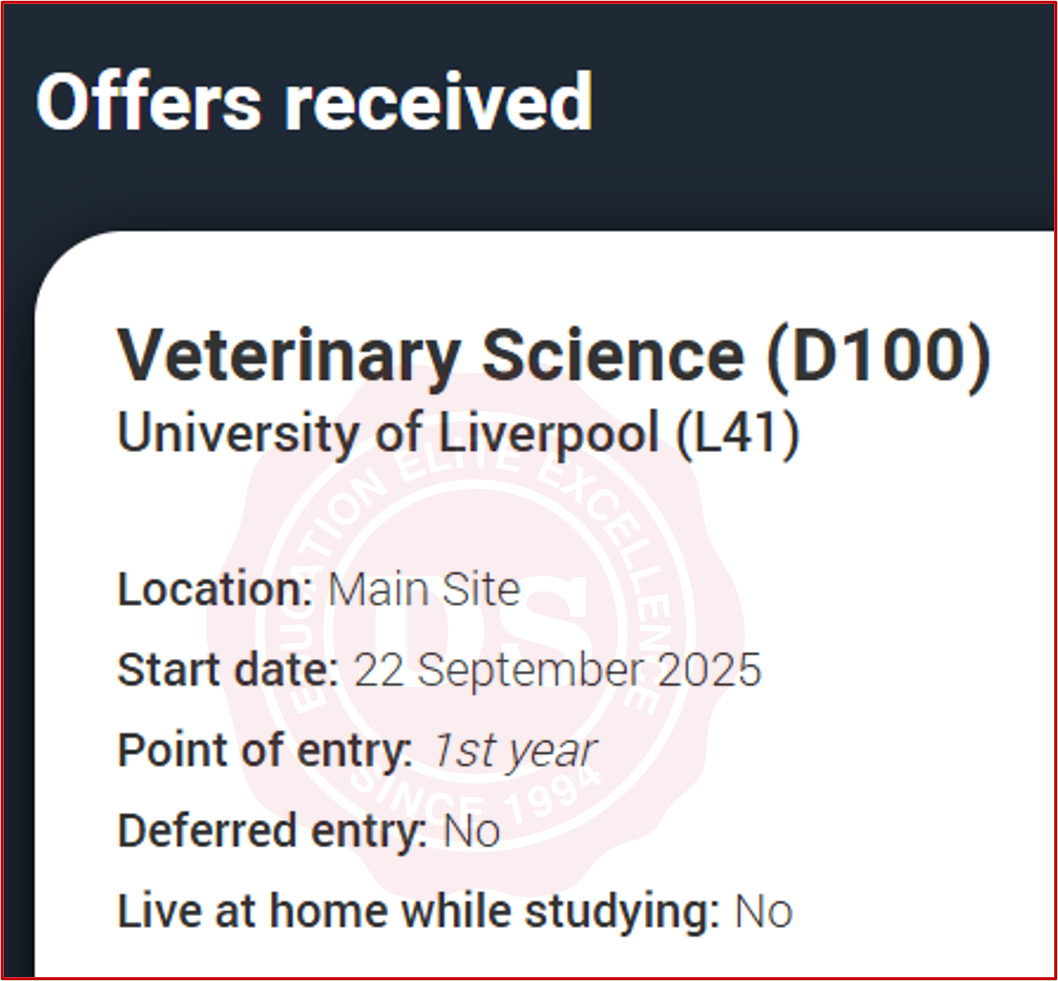Click the "Point of entry:" label
Image resolution: width=1058 pixels, height=981 pixels.
(x=265, y=750)
